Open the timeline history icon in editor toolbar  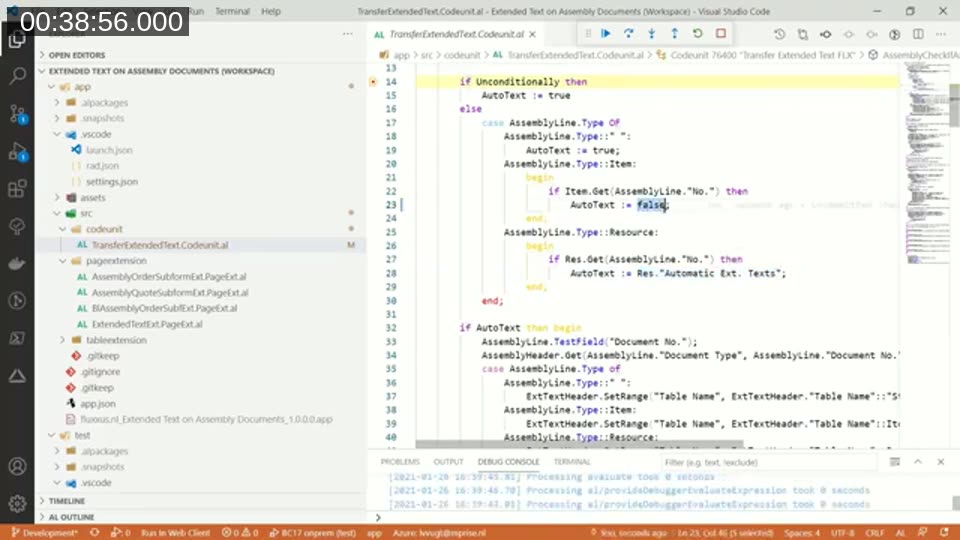coord(779,34)
